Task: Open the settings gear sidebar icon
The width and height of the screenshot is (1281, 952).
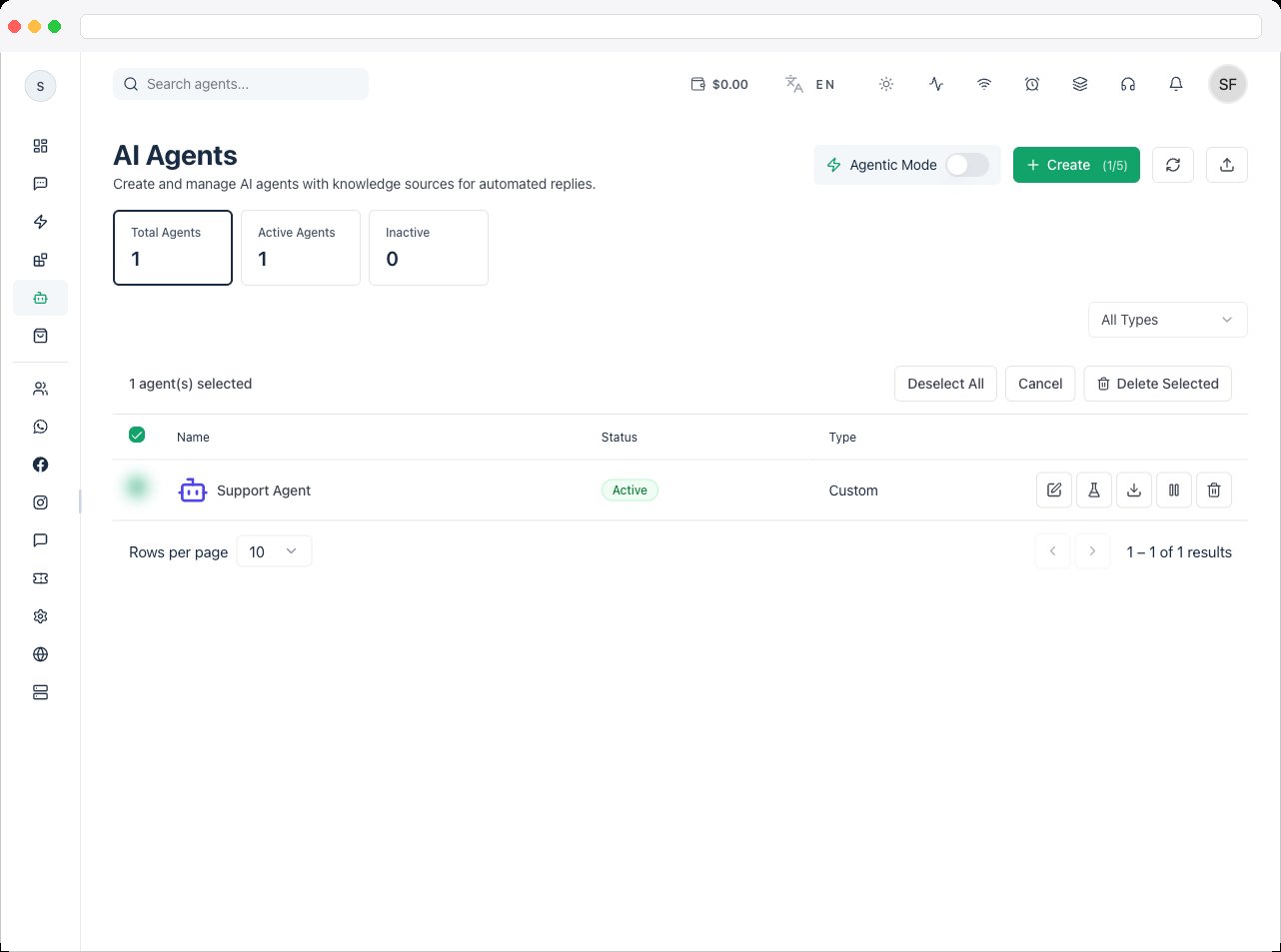Action: coord(40,616)
